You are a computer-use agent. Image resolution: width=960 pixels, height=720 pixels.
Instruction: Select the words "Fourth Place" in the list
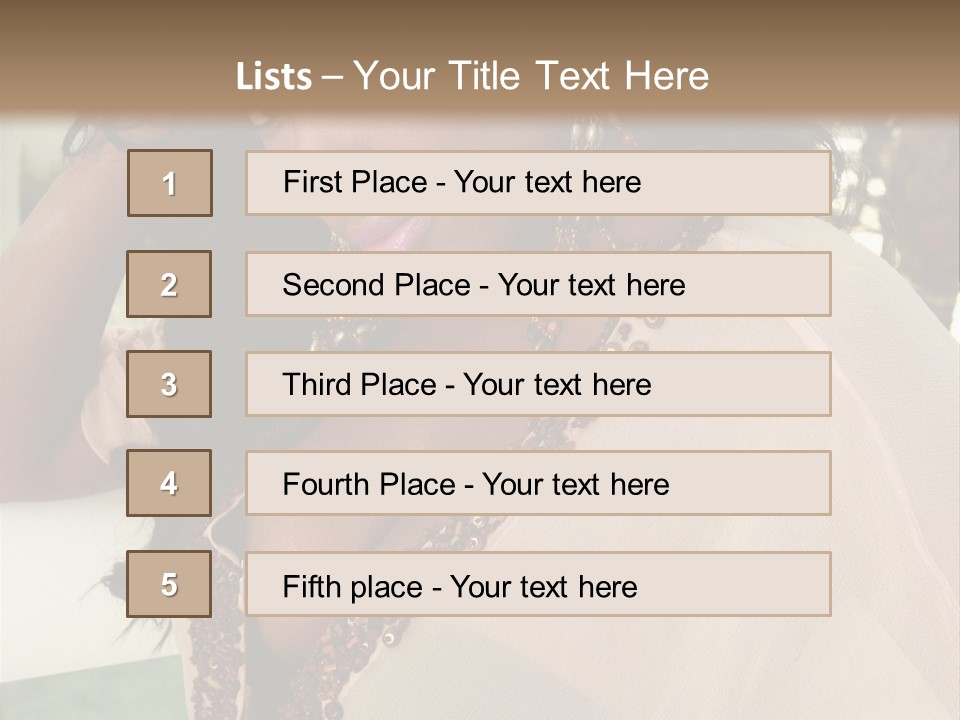click(x=368, y=485)
